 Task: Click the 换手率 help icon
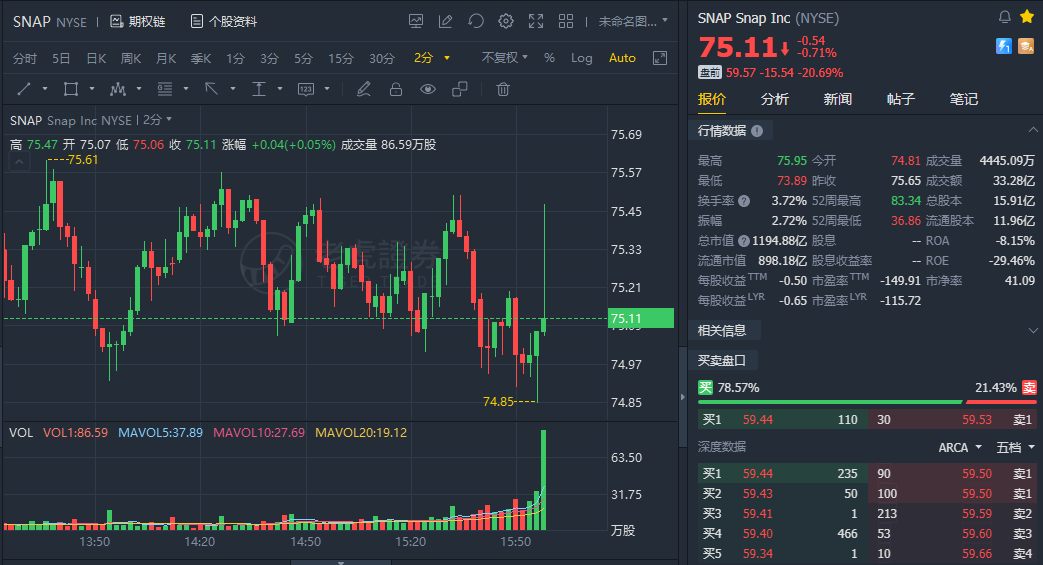click(x=744, y=200)
